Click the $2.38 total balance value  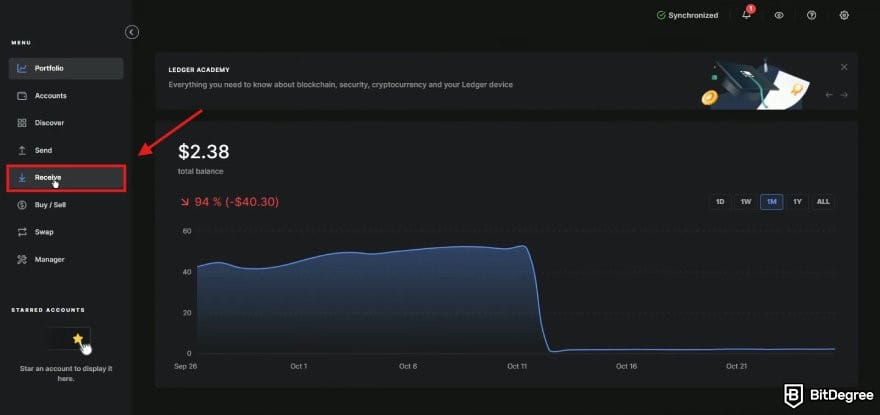pyautogui.click(x=204, y=152)
